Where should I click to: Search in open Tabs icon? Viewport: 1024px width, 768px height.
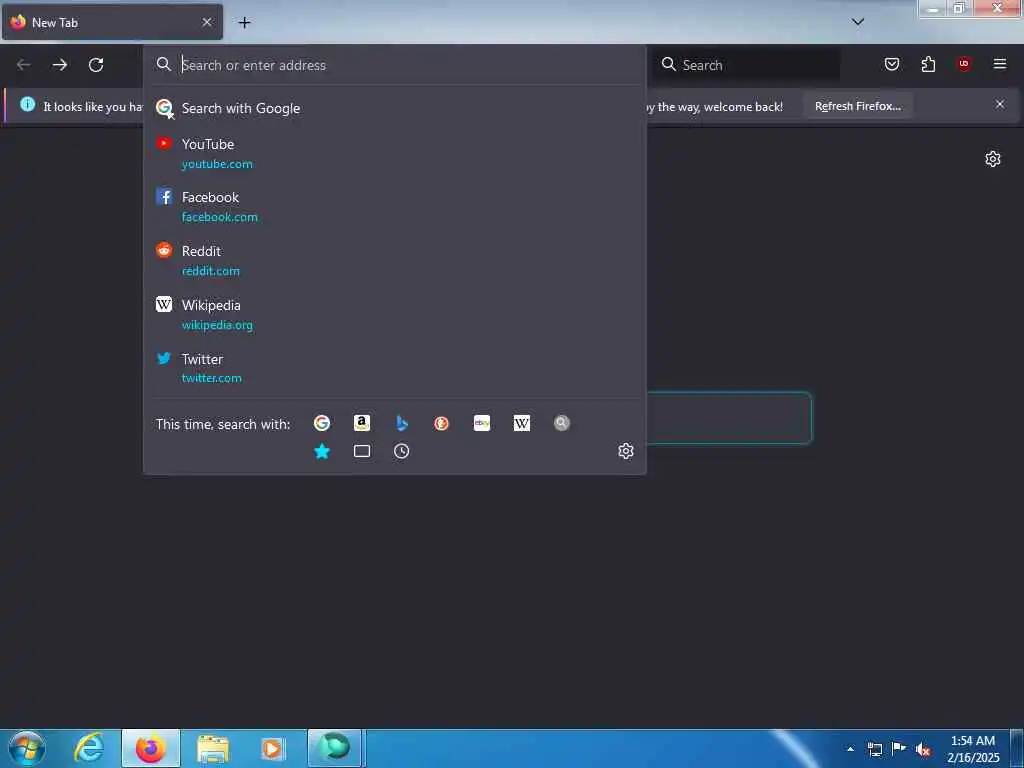point(362,451)
